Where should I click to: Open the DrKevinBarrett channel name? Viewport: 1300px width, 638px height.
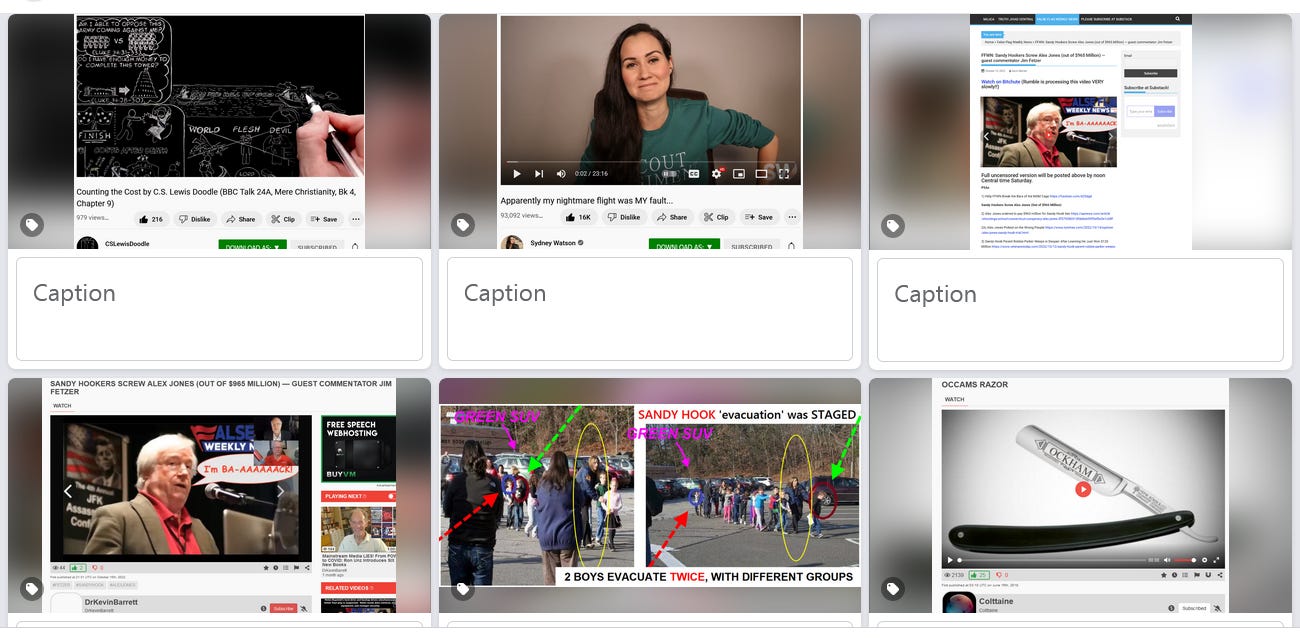tap(112, 602)
